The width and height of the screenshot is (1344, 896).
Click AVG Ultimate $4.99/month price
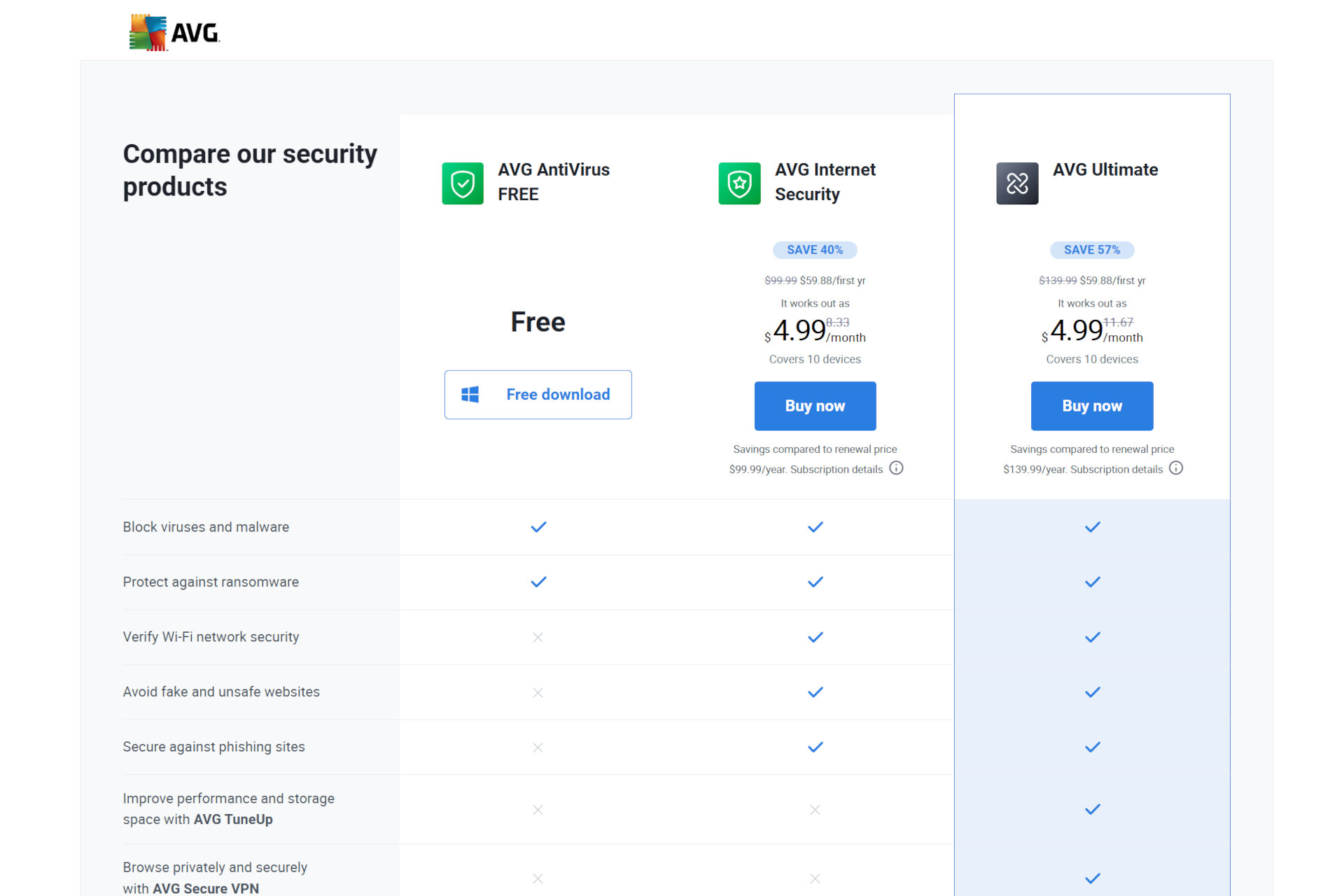pyautogui.click(x=1092, y=330)
